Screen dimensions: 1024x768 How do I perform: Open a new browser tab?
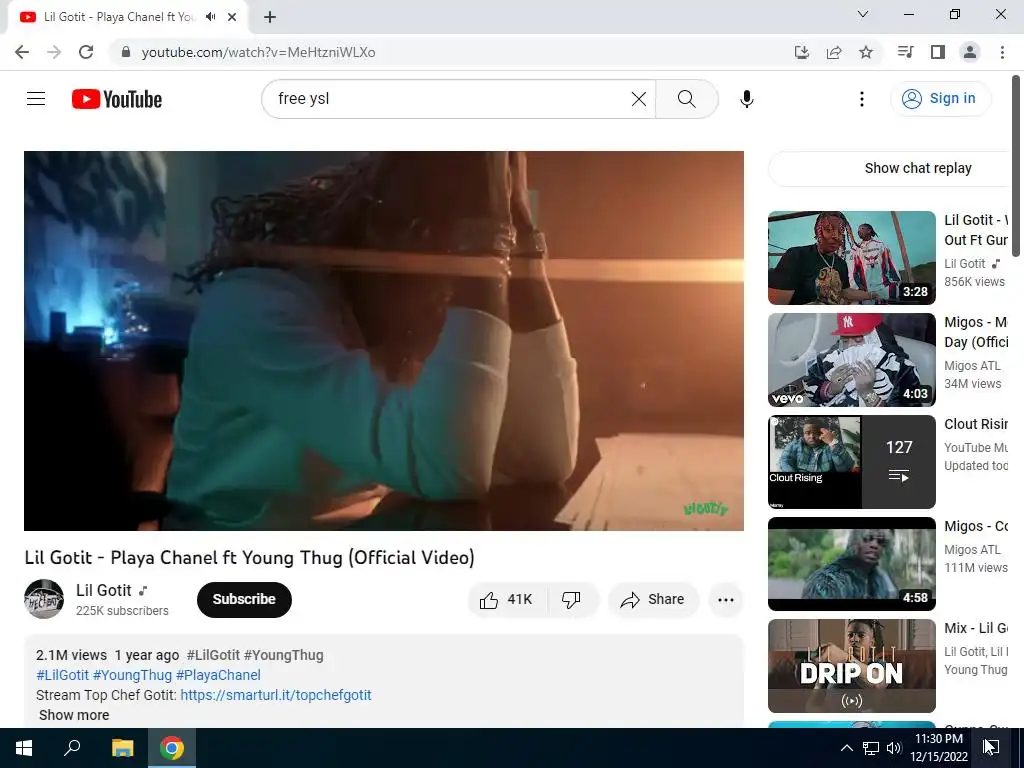tap(270, 17)
